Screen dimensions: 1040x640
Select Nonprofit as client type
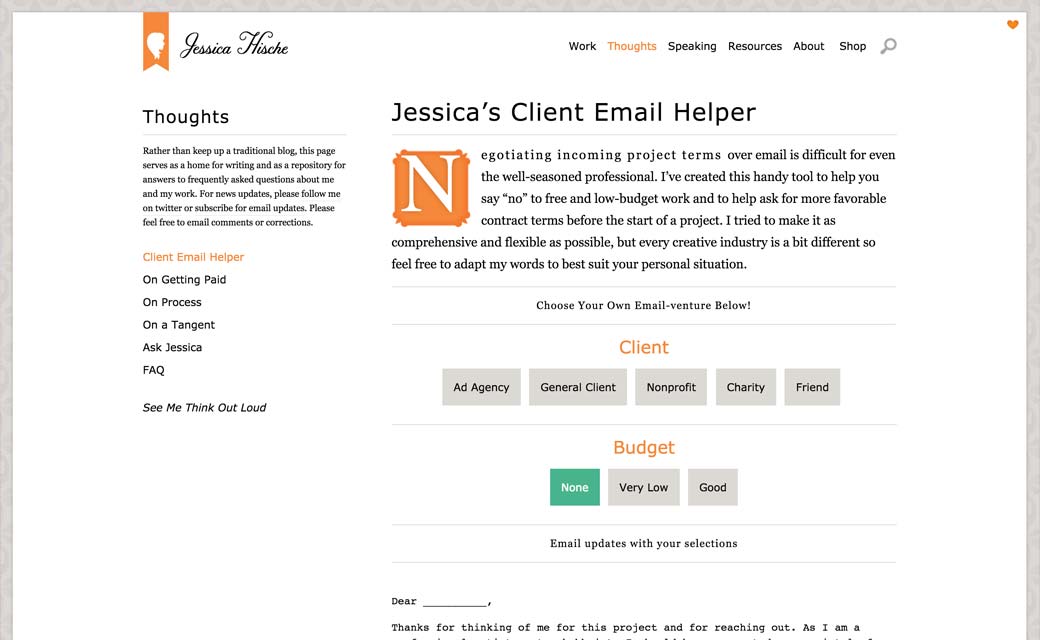click(x=671, y=387)
